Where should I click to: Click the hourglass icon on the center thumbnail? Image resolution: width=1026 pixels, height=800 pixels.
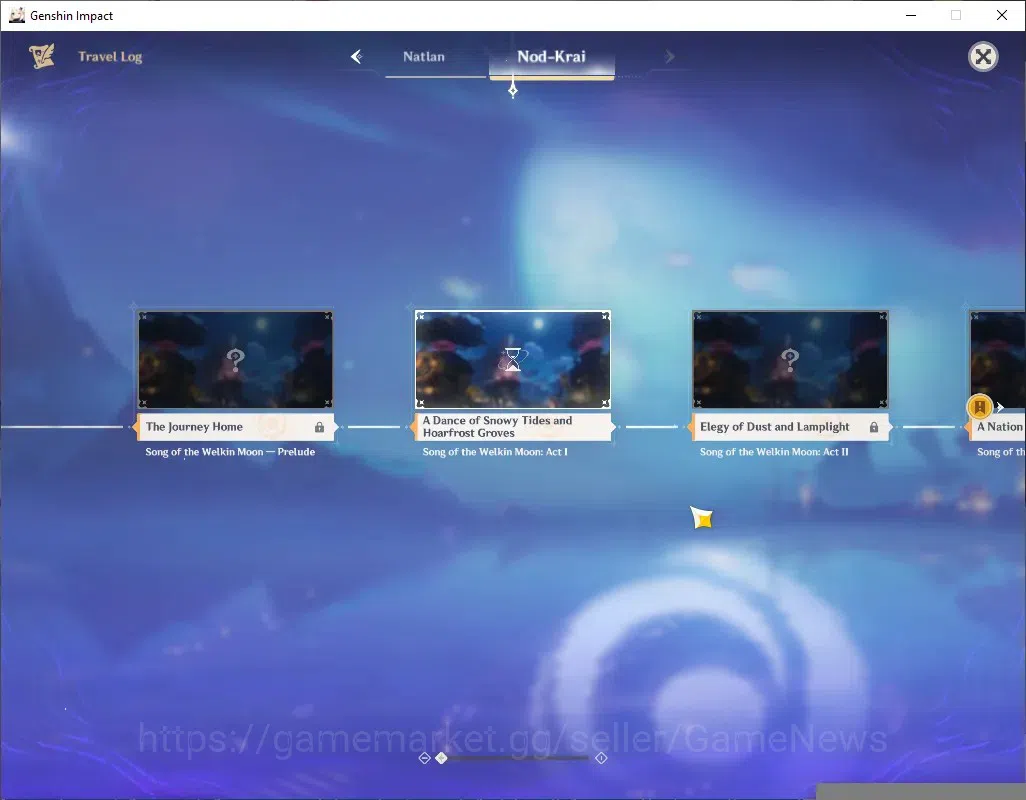pyautogui.click(x=513, y=360)
